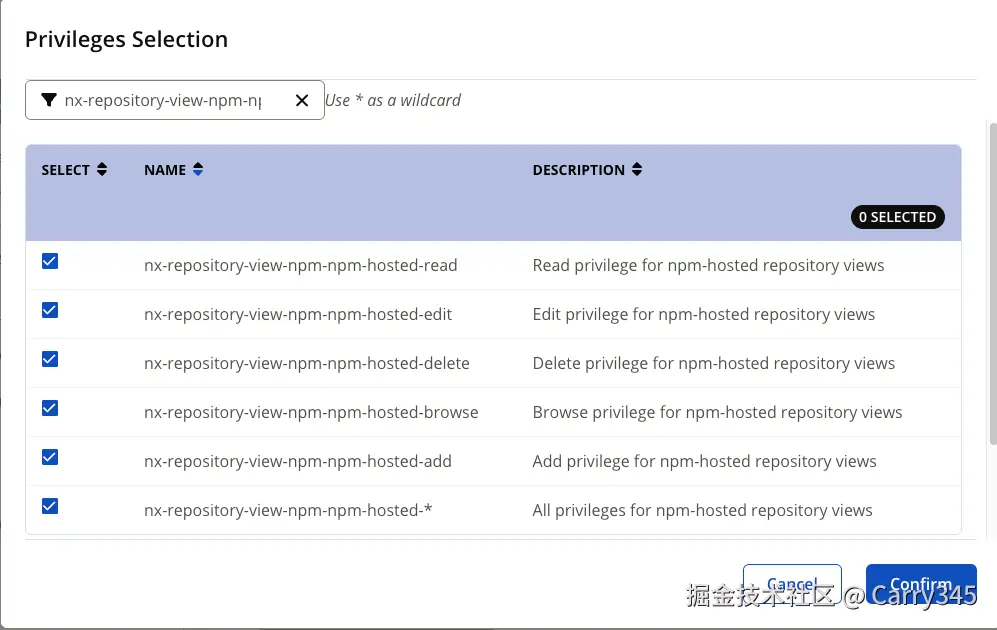Click the 0 SELECTED badge
Image resolution: width=997 pixels, height=630 pixels.
[897, 217]
